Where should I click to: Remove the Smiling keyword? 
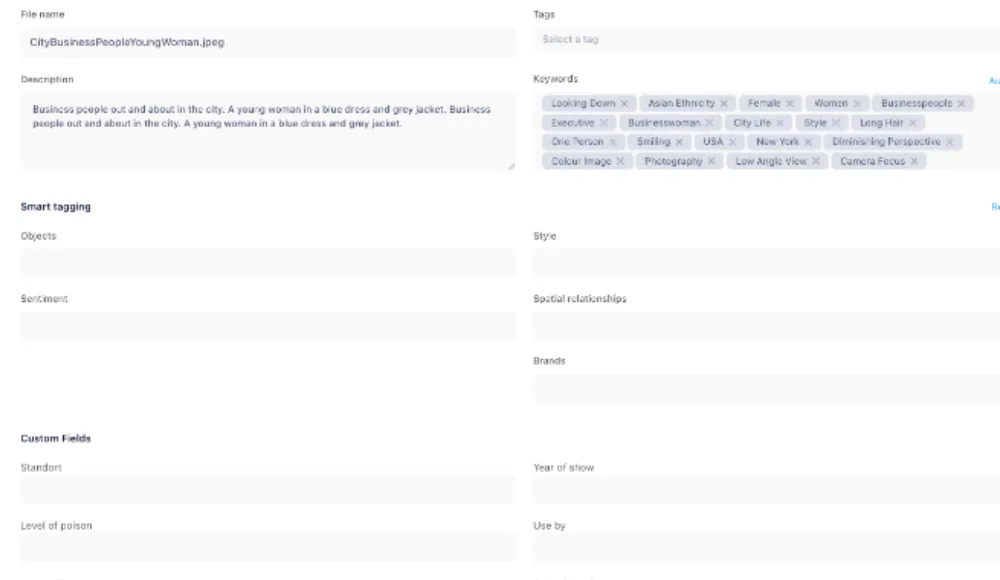click(679, 142)
